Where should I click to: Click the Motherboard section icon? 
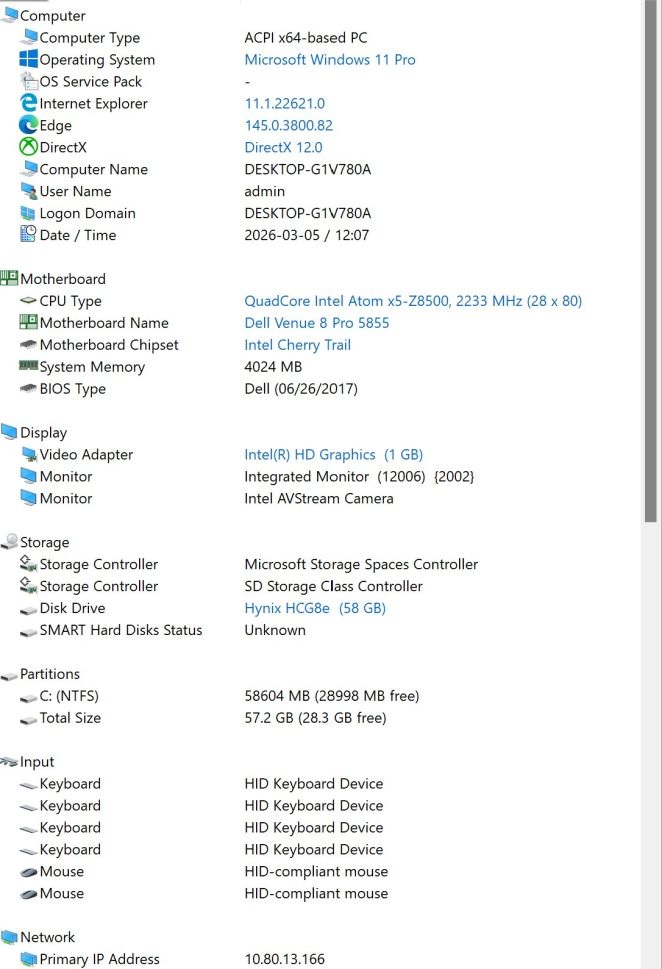[x=9, y=279]
